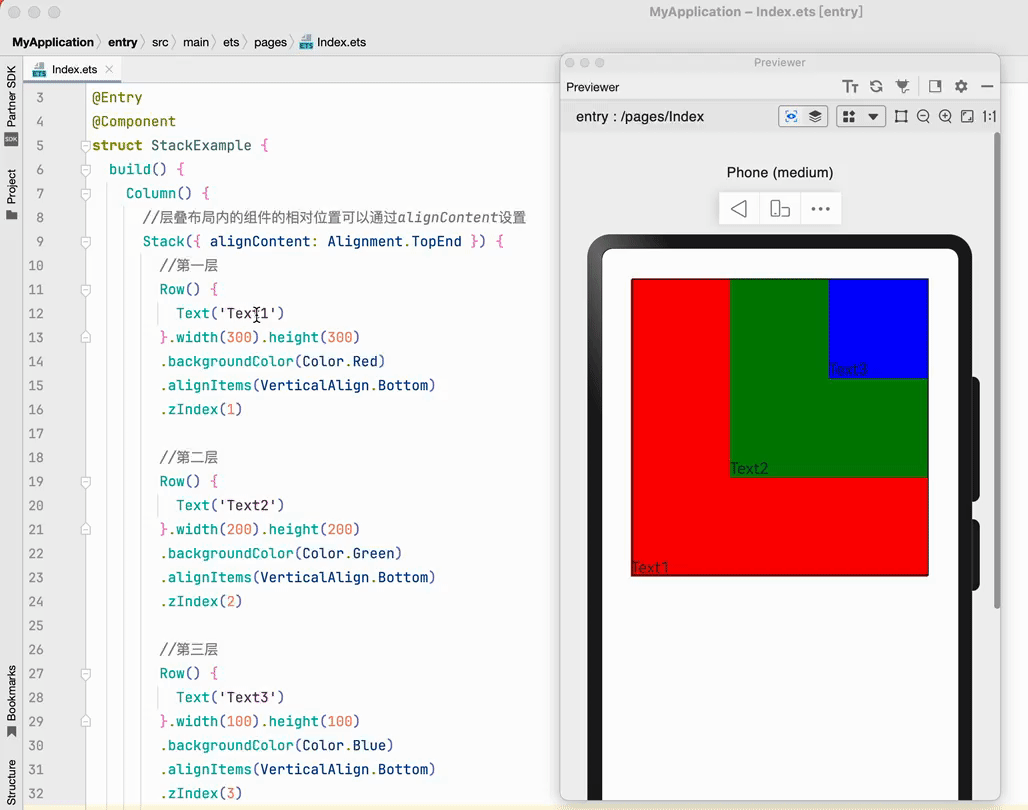This screenshot has width=1028, height=810.
Task: Click MyApplication in the breadcrumb
Action: click(x=53, y=42)
